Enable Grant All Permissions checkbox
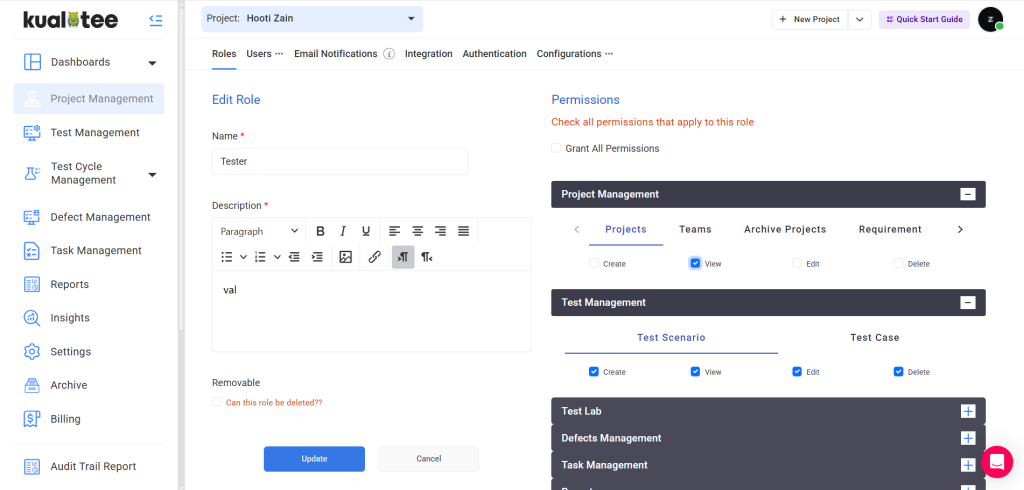 556,149
